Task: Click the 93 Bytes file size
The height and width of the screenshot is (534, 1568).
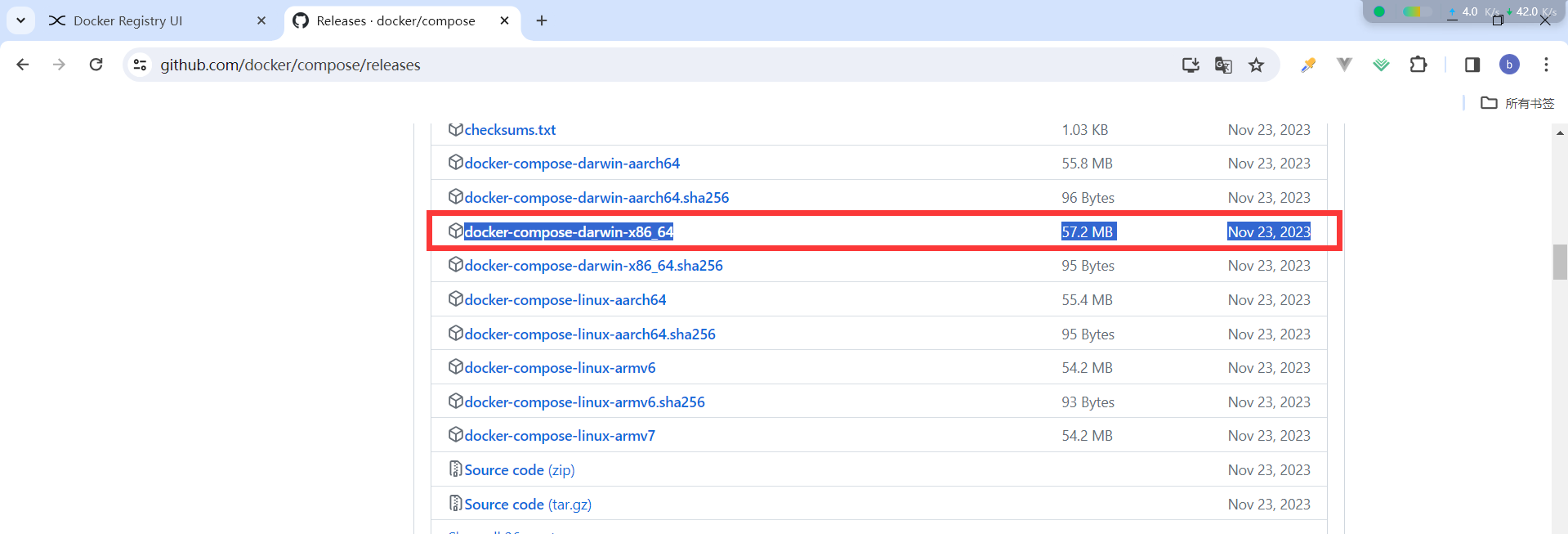Action: tap(1088, 402)
